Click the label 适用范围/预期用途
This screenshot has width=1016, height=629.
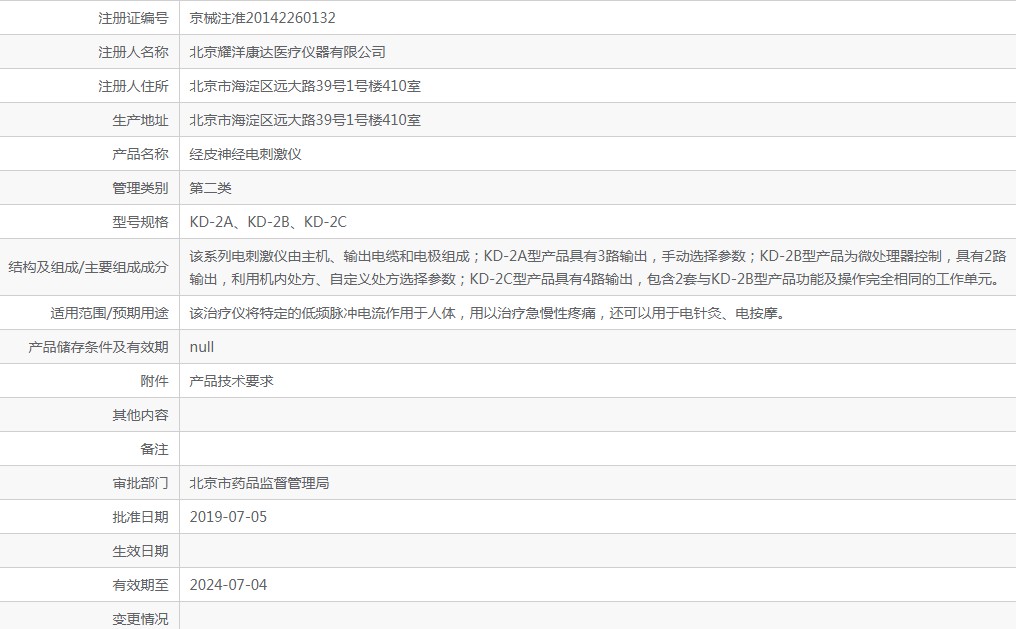(x=109, y=314)
